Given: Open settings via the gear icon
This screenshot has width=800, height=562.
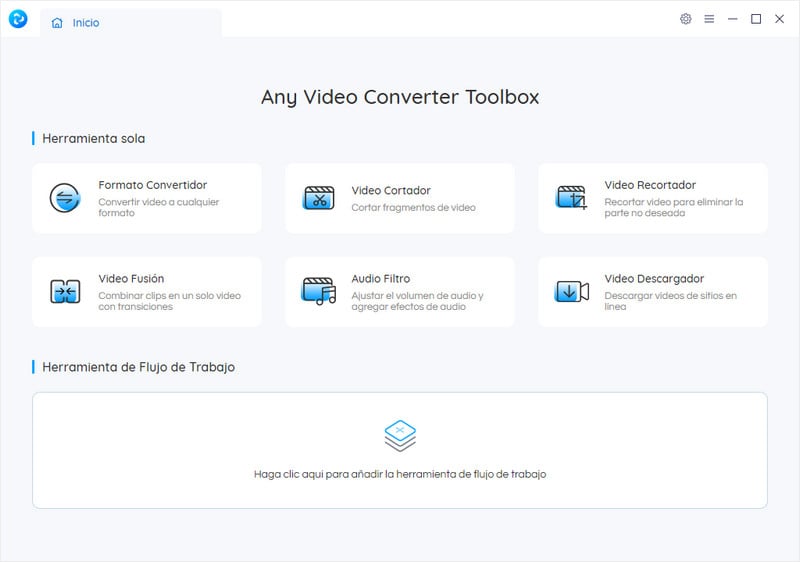Looking at the screenshot, I should tap(686, 19).
